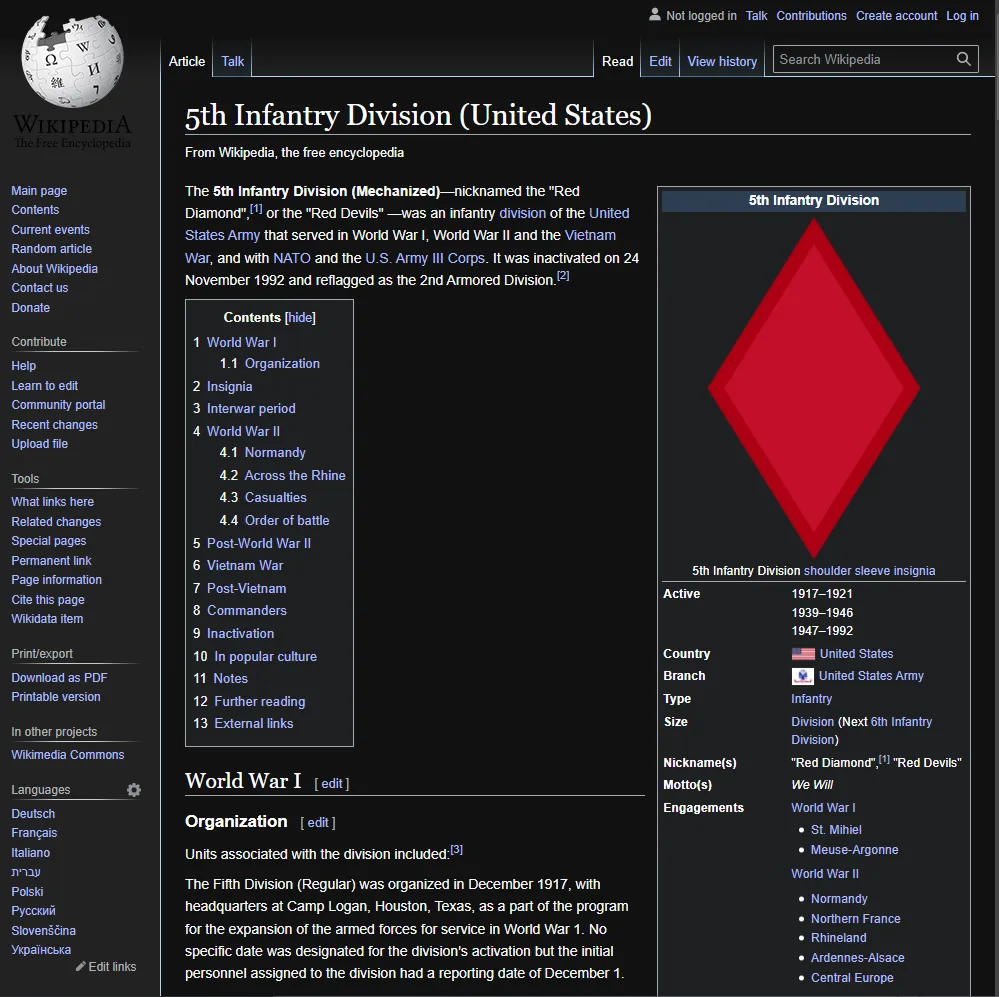Open the View history tab

coord(722,61)
